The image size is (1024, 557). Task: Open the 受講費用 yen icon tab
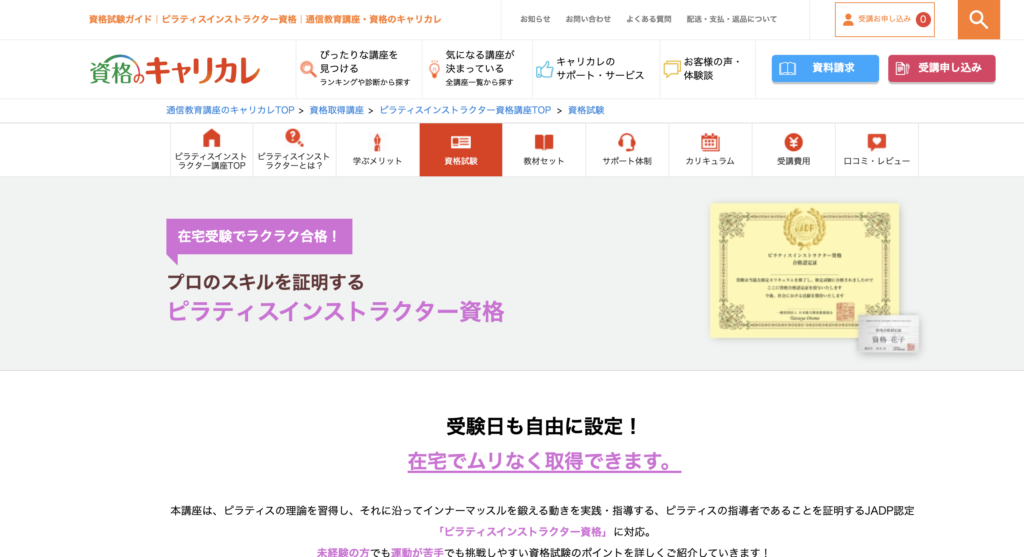(x=793, y=150)
